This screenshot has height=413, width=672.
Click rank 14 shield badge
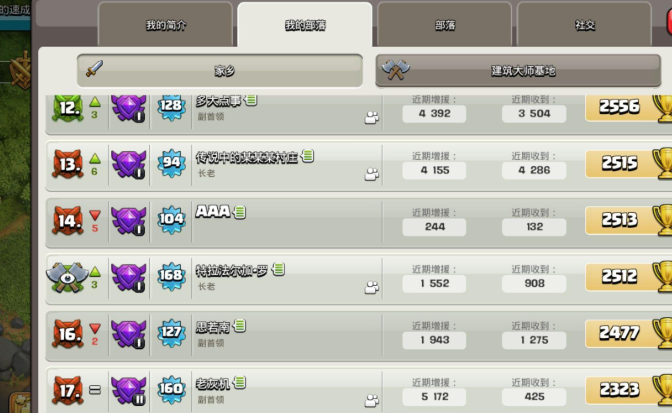[68, 221]
